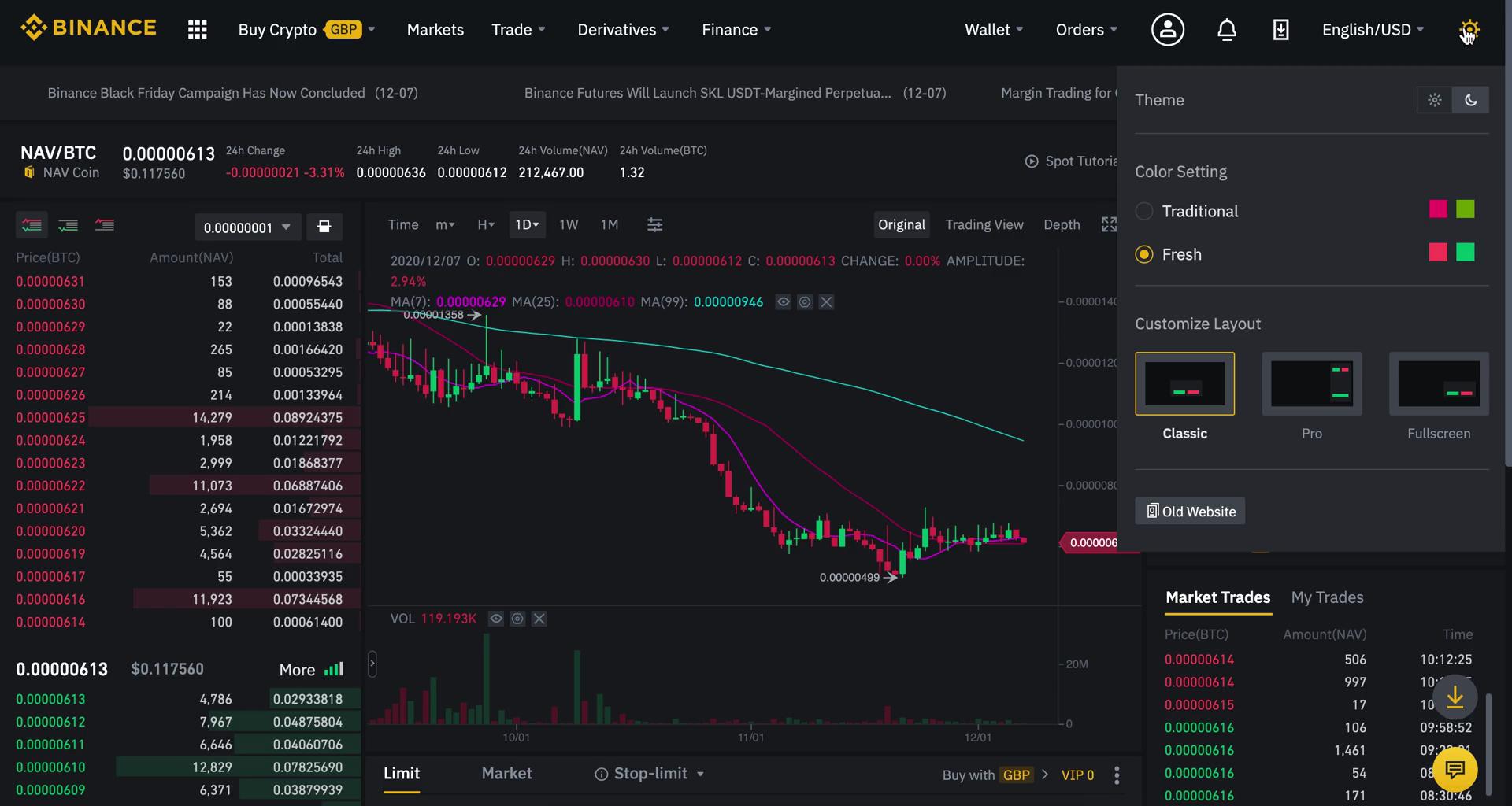This screenshot has height=806, width=1512.
Task: Set chart interval to 1W
Action: pos(569,224)
